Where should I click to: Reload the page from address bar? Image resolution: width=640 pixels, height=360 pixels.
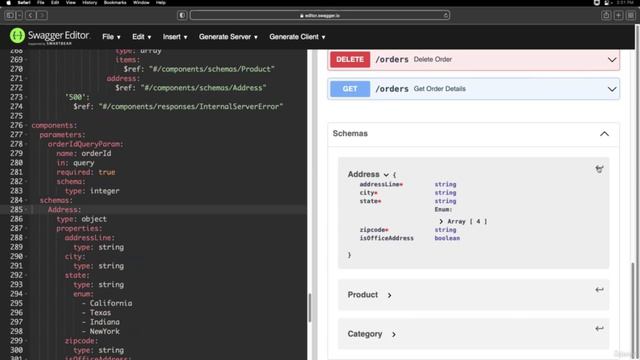point(445,16)
